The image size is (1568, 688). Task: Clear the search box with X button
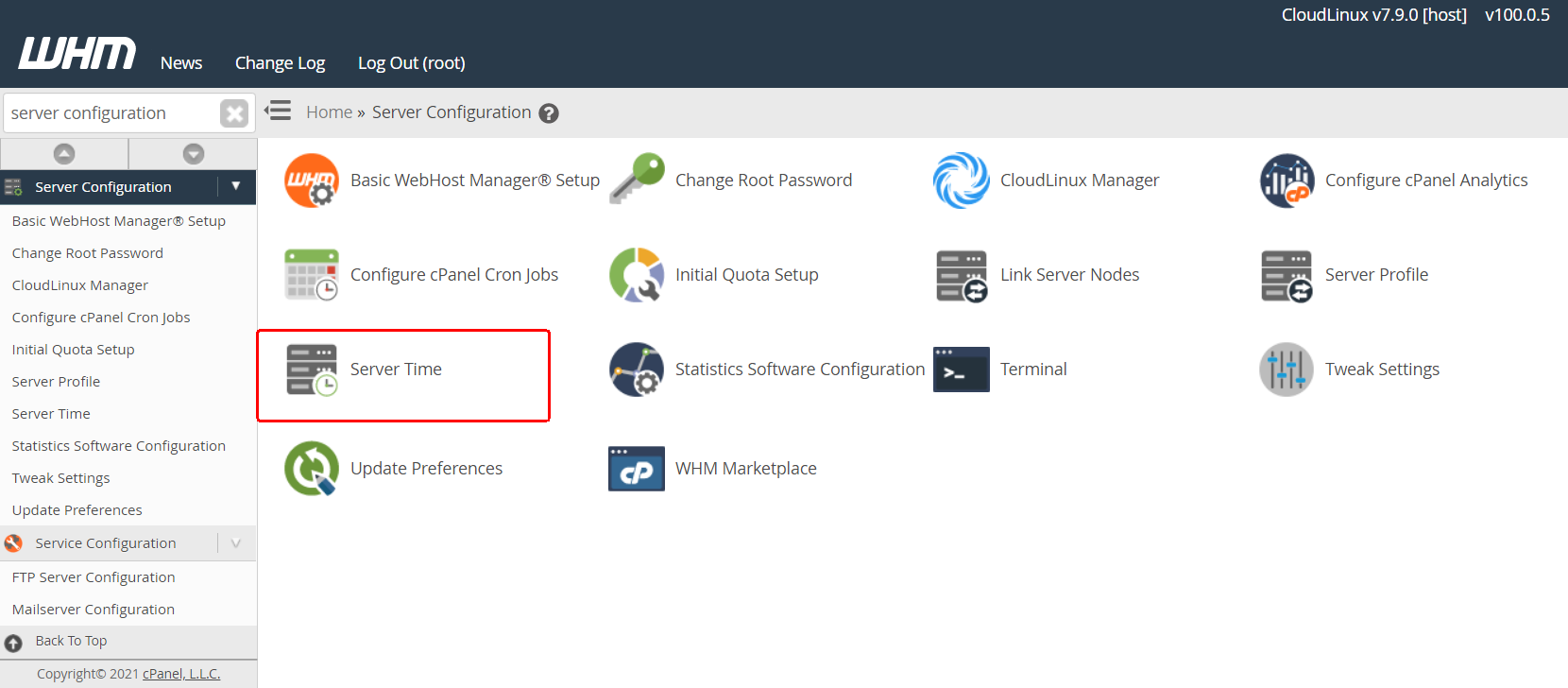234,113
